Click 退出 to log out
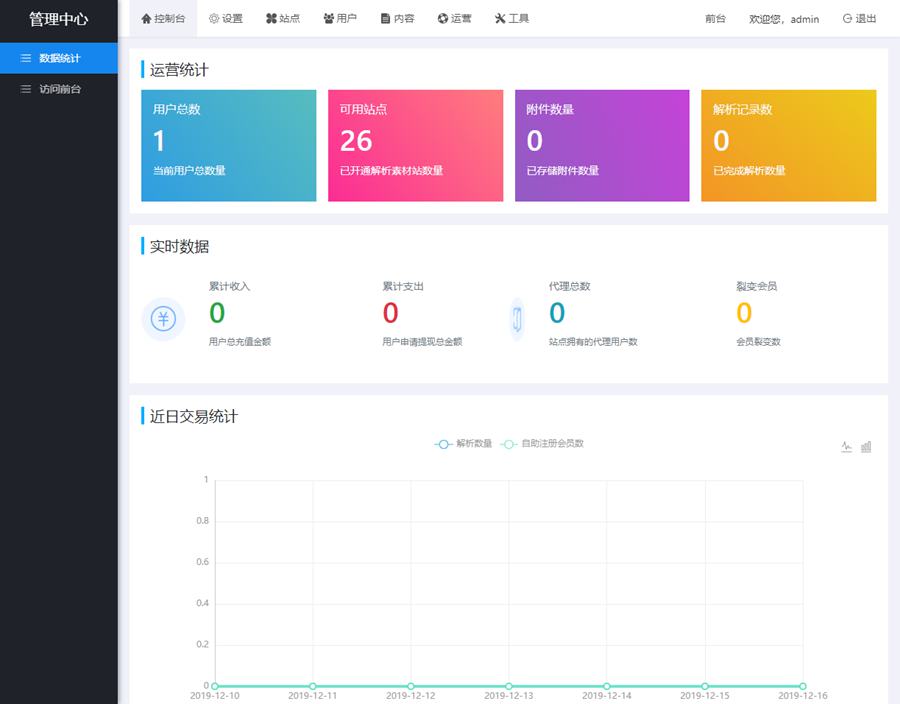 click(x=859, y=18)
